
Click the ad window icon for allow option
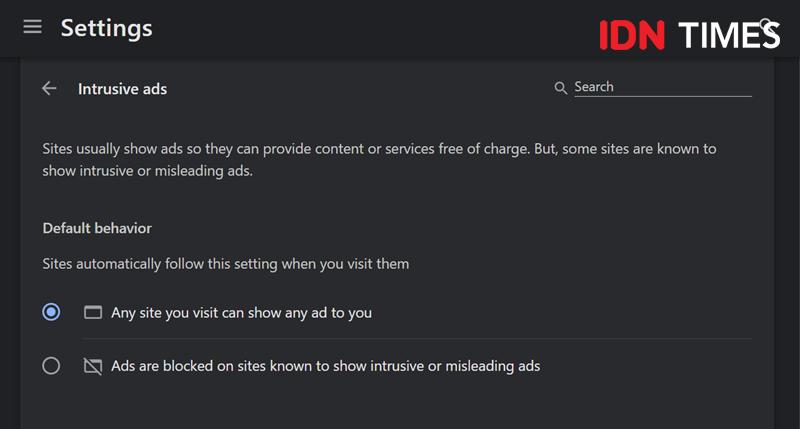[x=93, y=312]
